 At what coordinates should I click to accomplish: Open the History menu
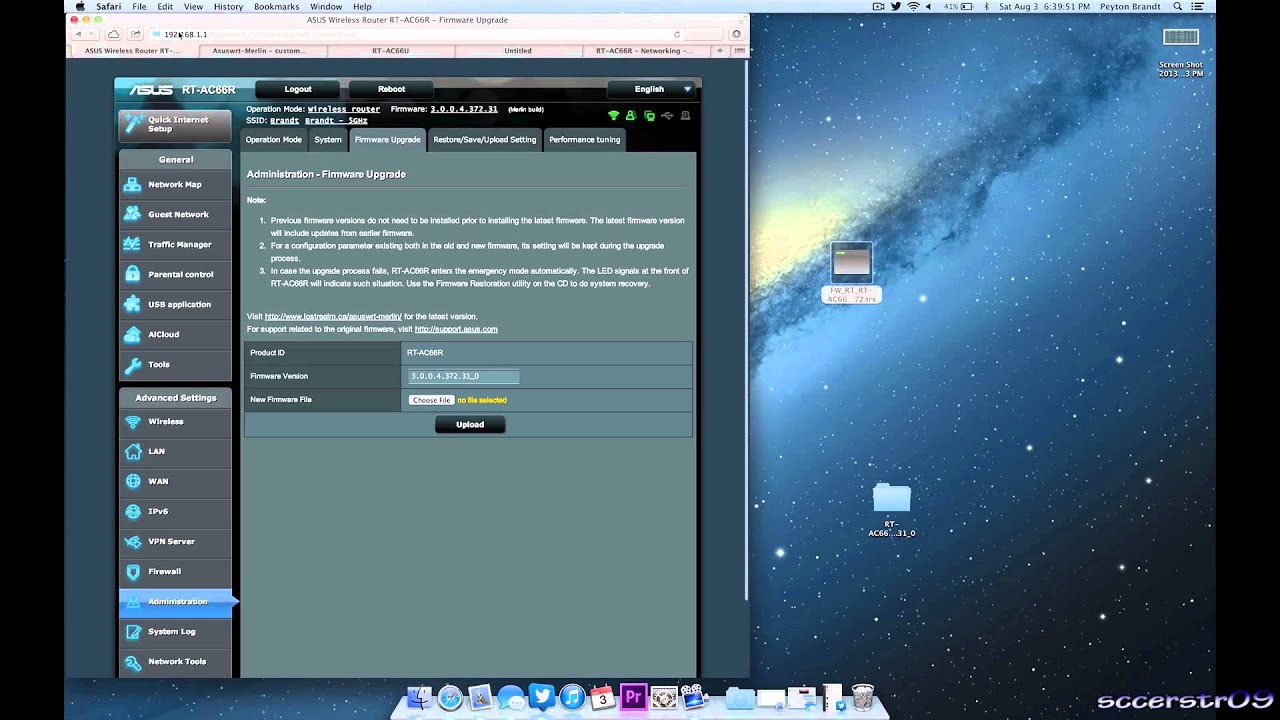pos(228,6)
